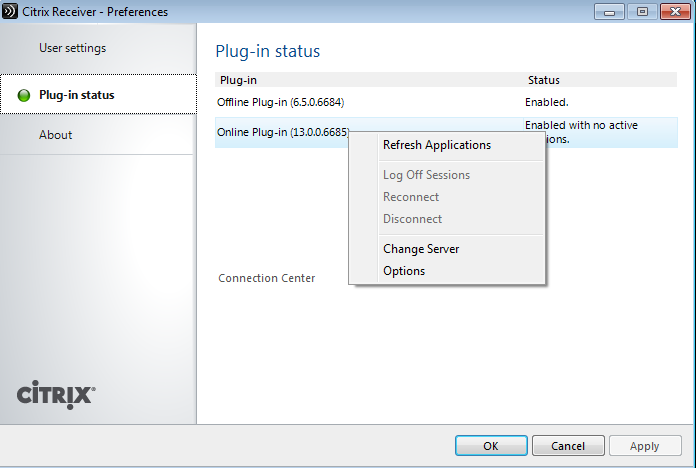Screen dimensions: 696x468
Task: Click the Plug-in column header
Action: 238,80
